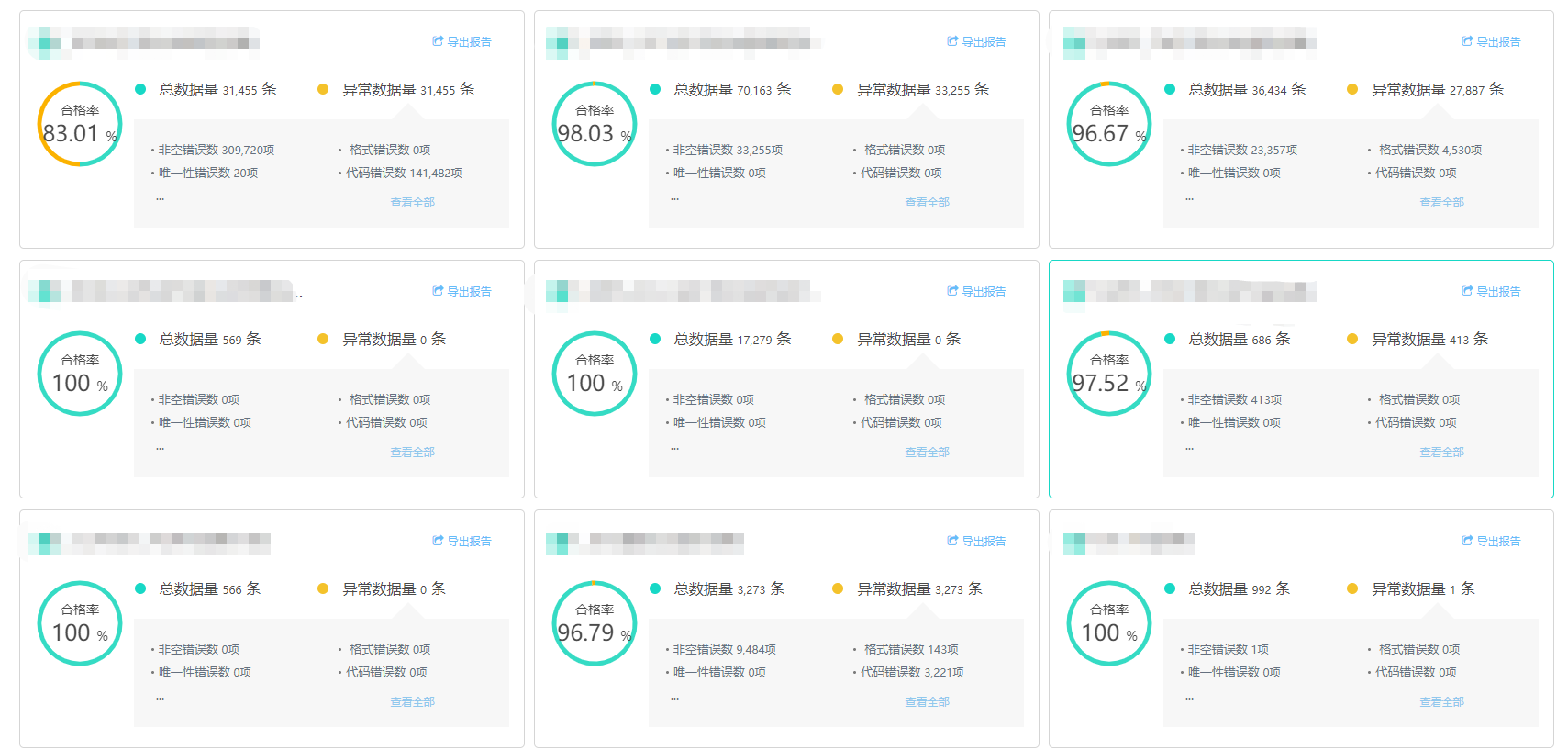Expand the ellipsis in the 96.67% card
This screenshot has height=750, width=1568.
pos(1189,197)
